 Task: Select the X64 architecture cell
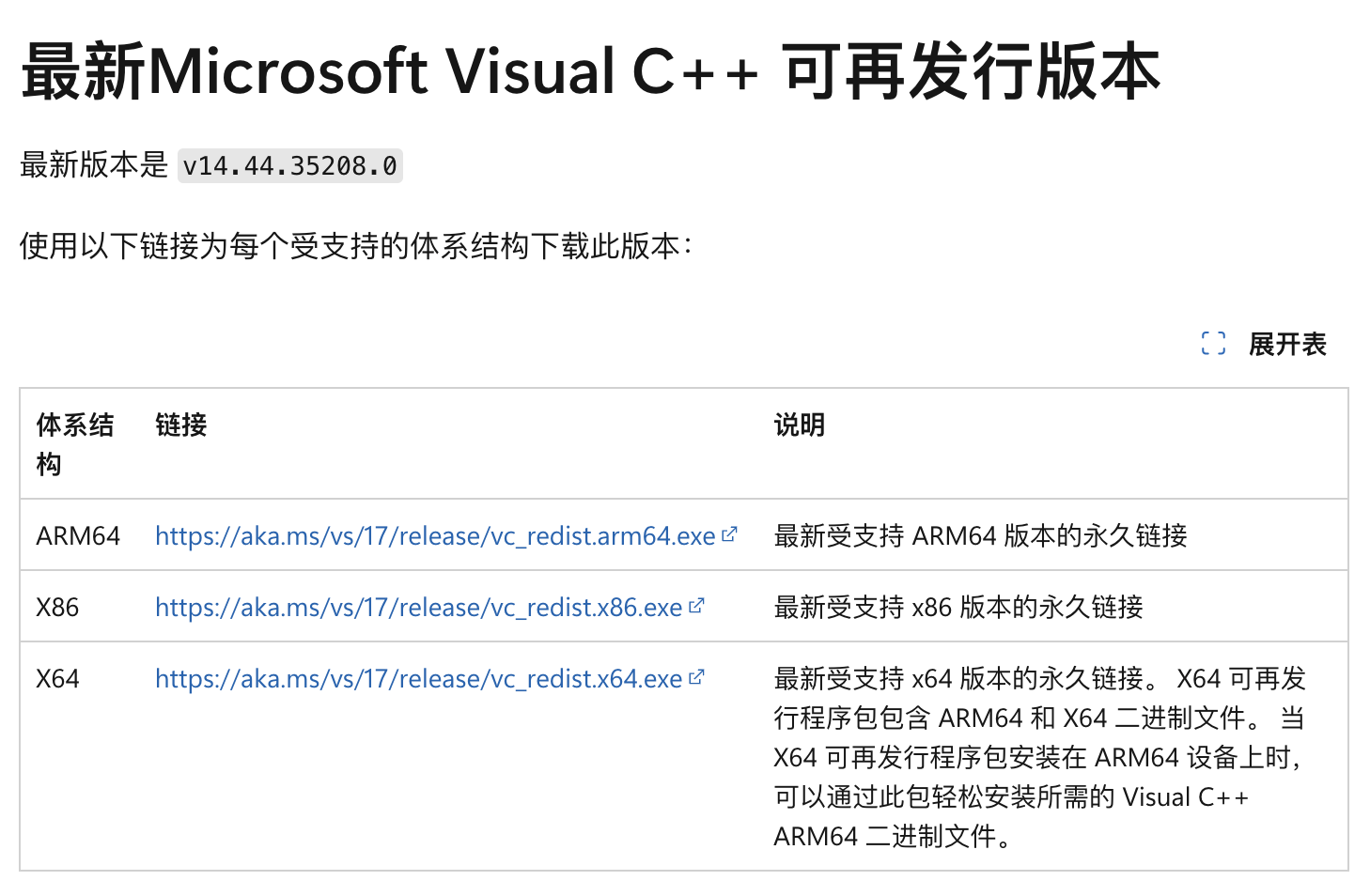57,679
